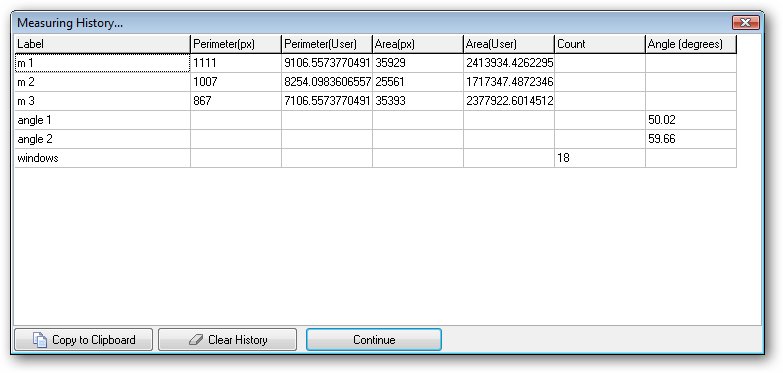Select angle value 50.02
This screenshot has width=783, height=373.
[x=691, y=120]
